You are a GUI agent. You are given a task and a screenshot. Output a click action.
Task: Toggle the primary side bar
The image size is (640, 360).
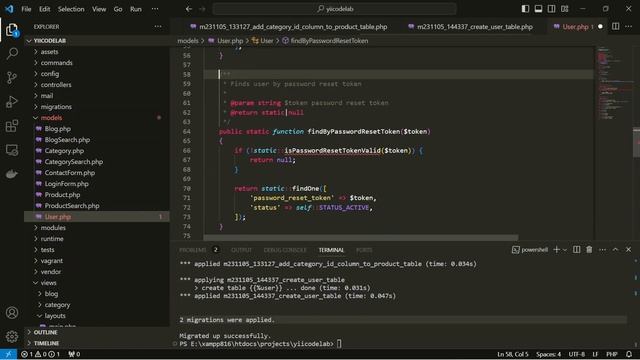click(x=525, y=9)
